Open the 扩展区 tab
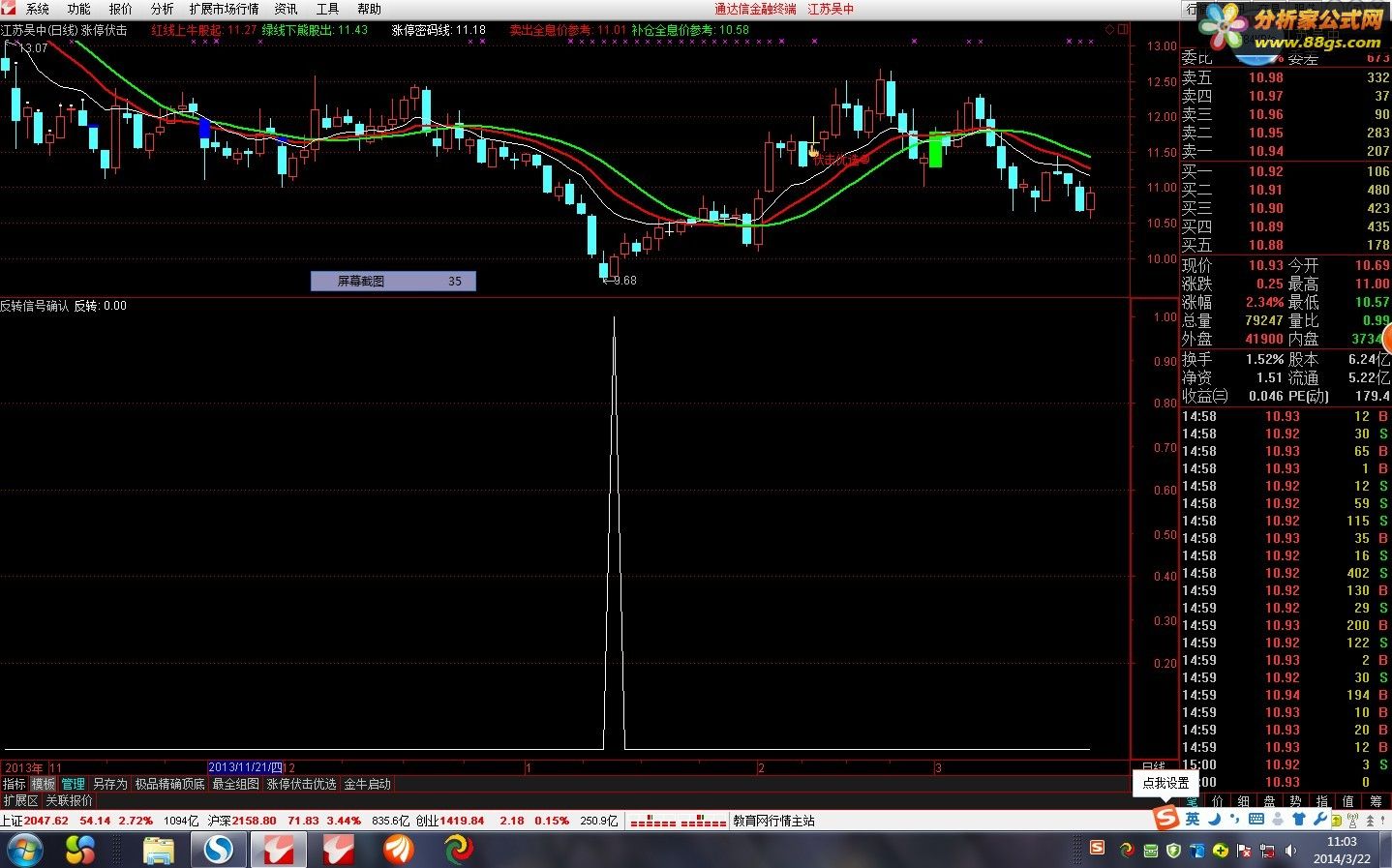Screen dimensions: 1392x868 tap(20, 800)
